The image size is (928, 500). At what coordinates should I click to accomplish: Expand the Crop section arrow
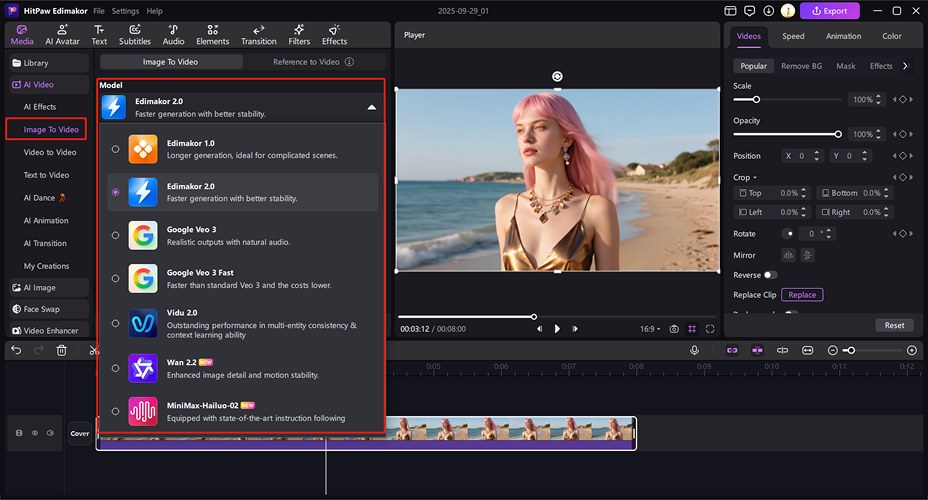click(x=755, y=178)
